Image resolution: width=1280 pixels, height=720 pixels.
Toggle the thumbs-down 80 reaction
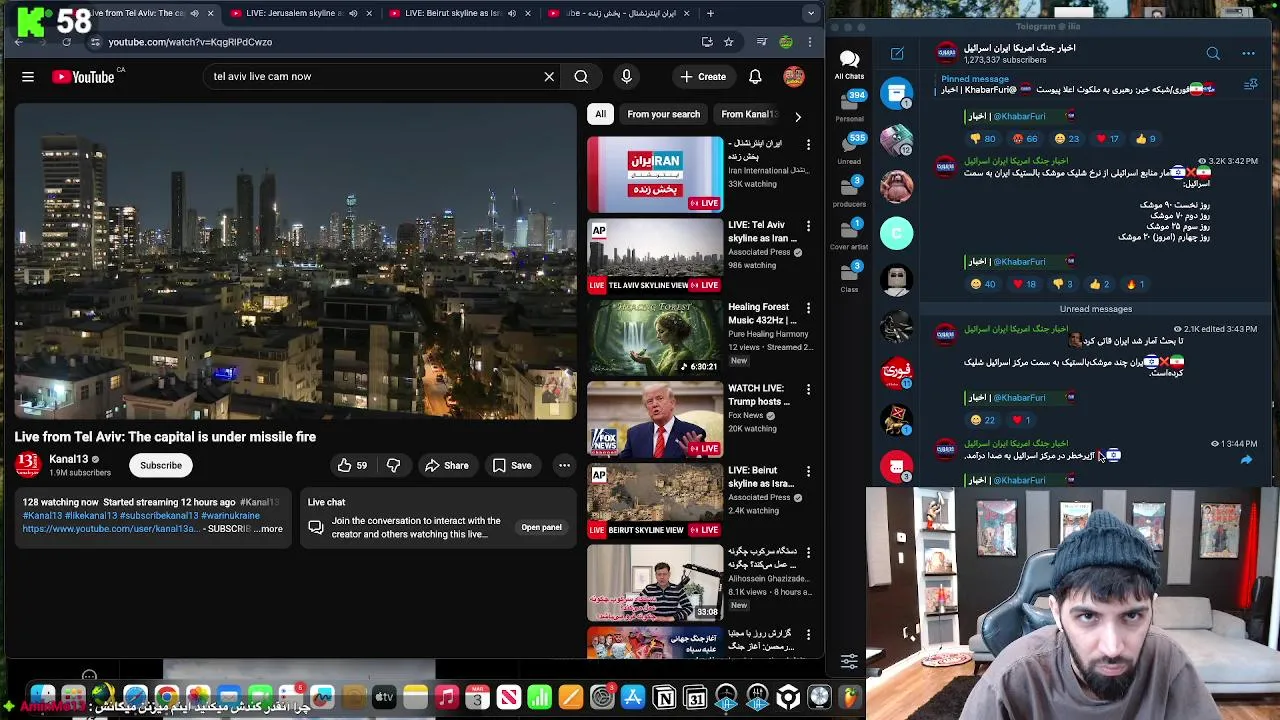(984, 139)
